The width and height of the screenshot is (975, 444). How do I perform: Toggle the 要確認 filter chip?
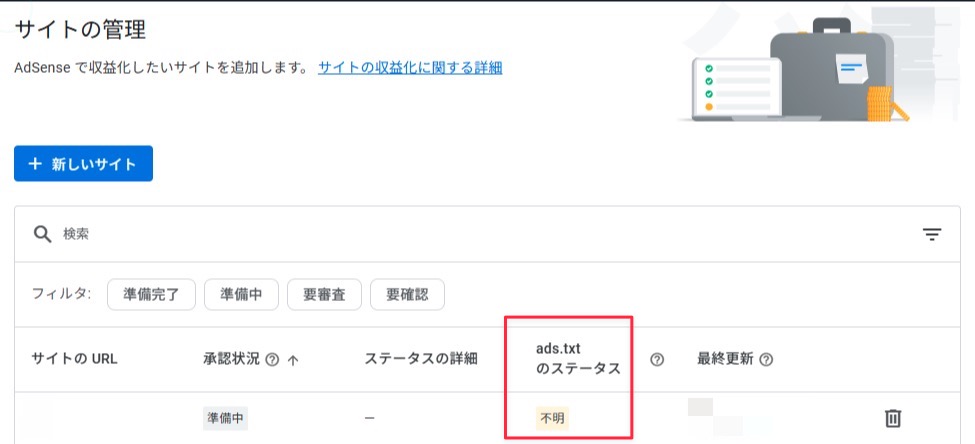point(407,294)
